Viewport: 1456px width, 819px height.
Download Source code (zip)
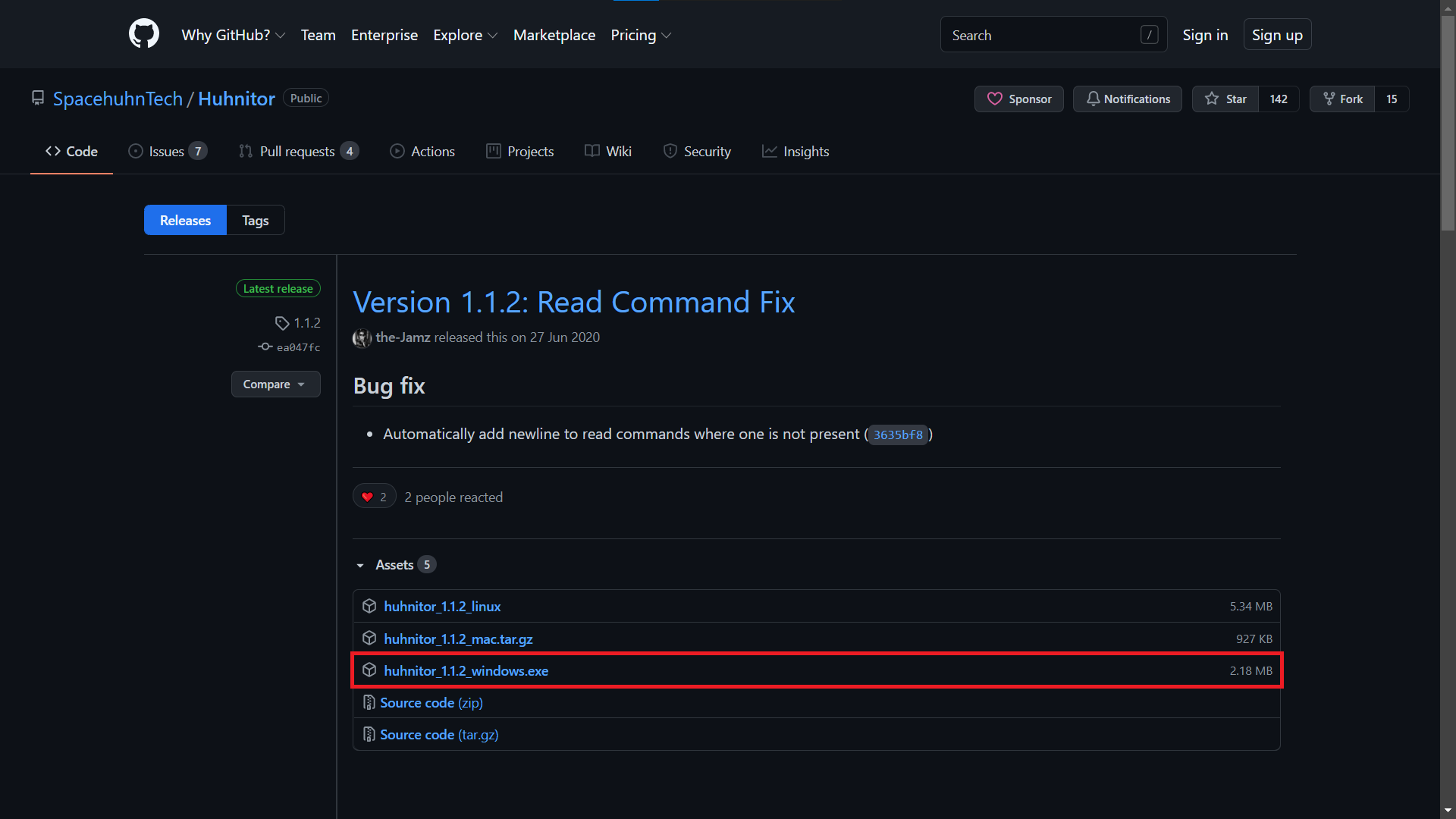pos(431,703)
